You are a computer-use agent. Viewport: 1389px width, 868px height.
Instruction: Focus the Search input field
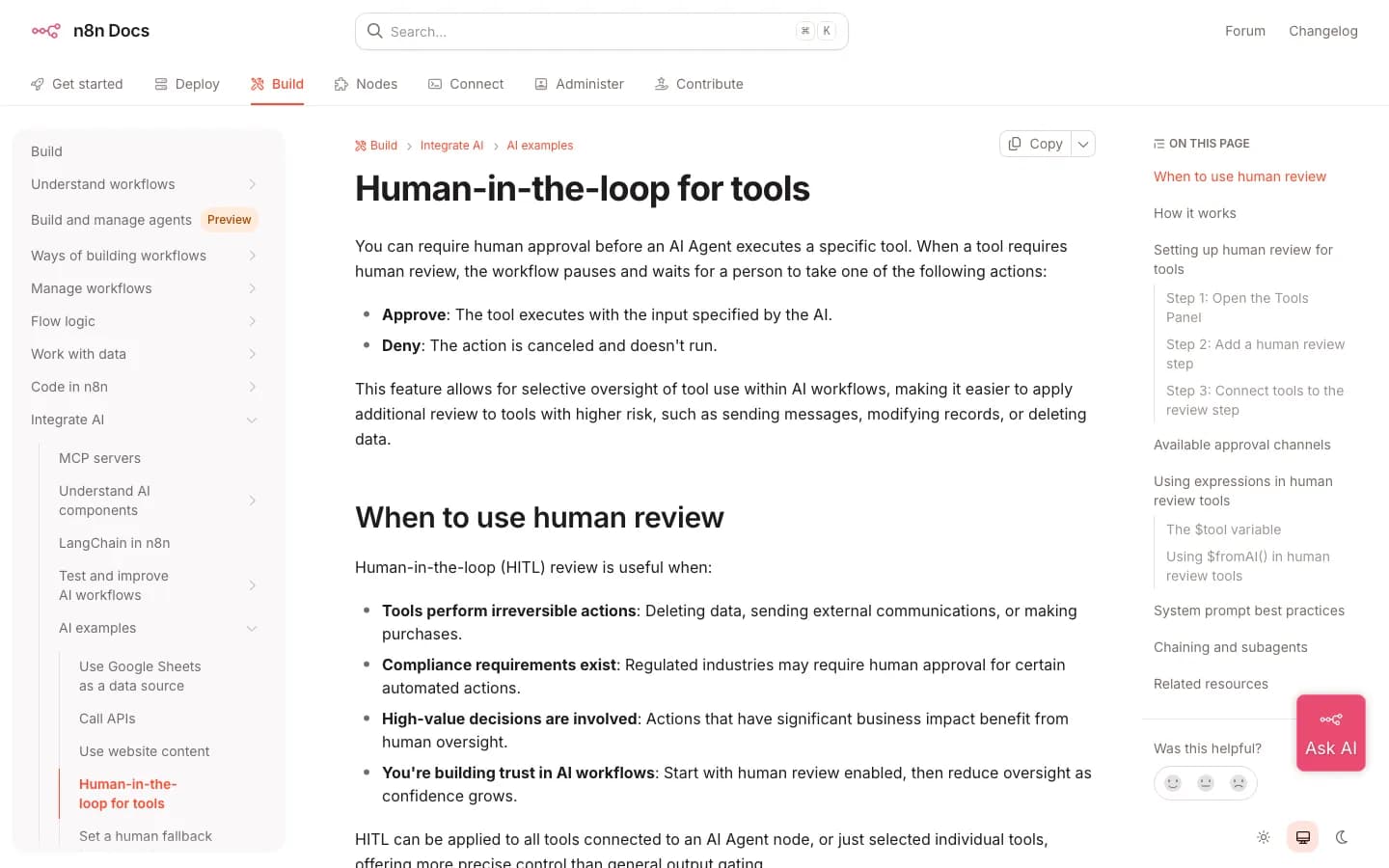(x=602, y=31)
